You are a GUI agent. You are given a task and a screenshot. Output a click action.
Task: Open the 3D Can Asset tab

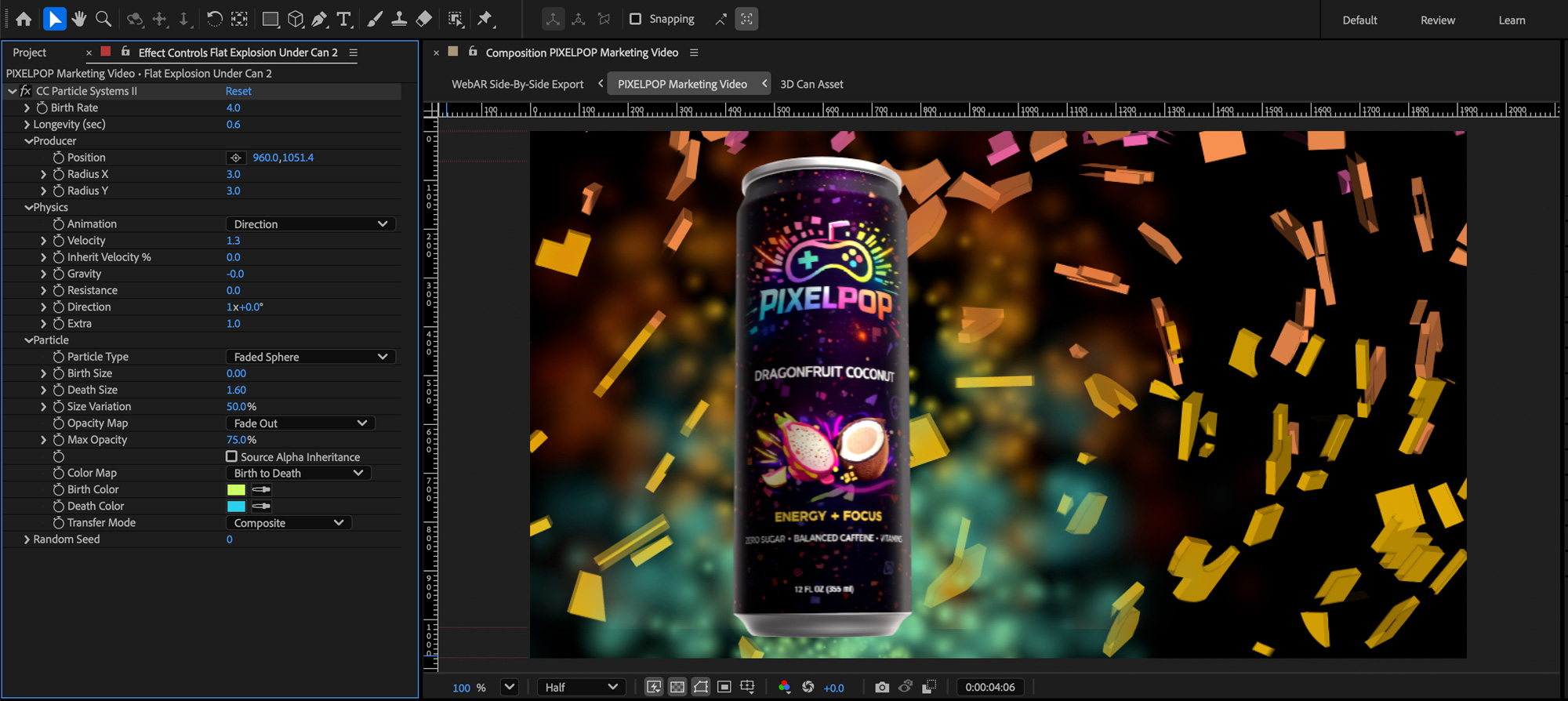click(x=811, y=84)
